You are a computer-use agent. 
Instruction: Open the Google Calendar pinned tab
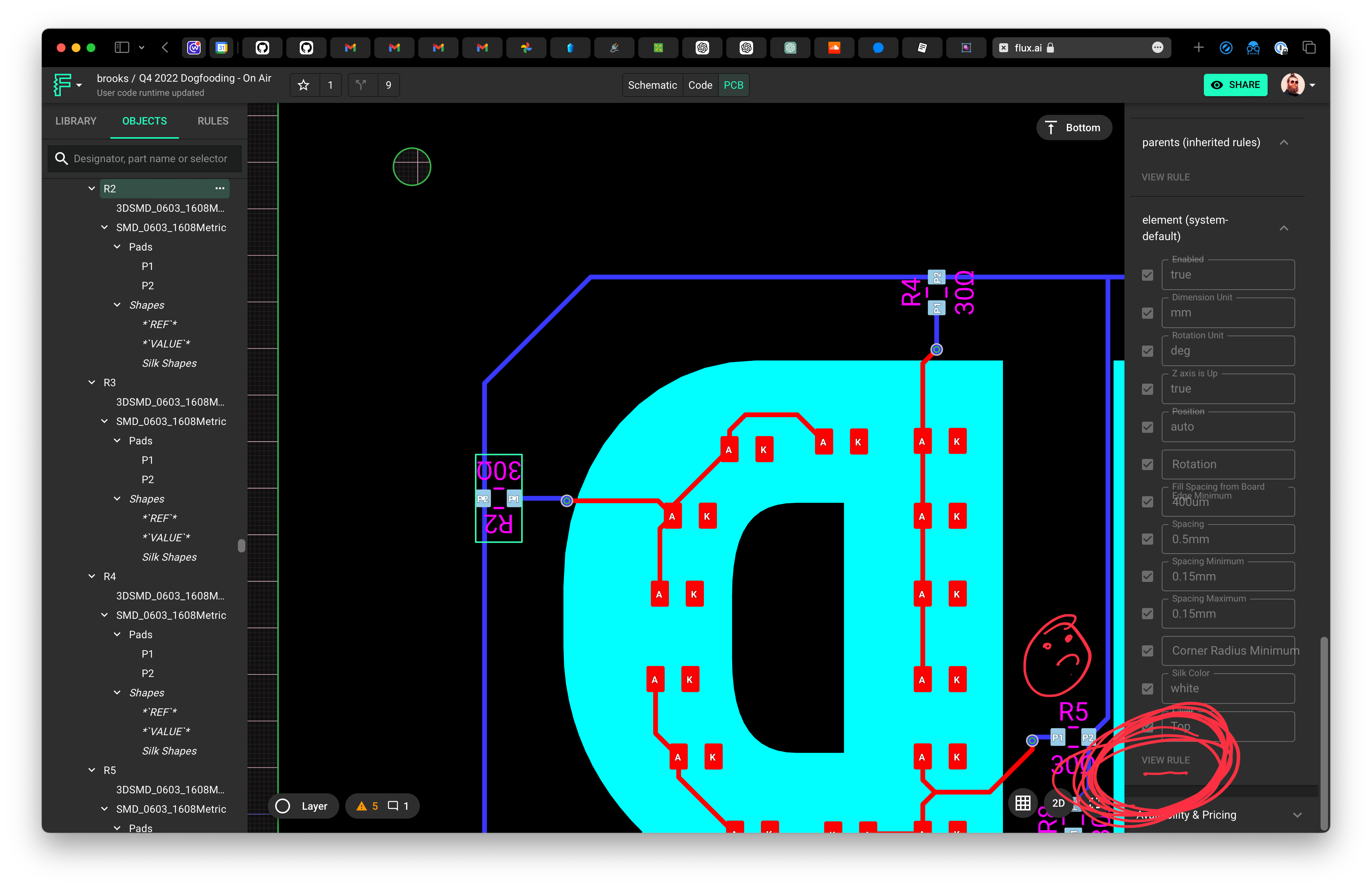tap(221, 48)
